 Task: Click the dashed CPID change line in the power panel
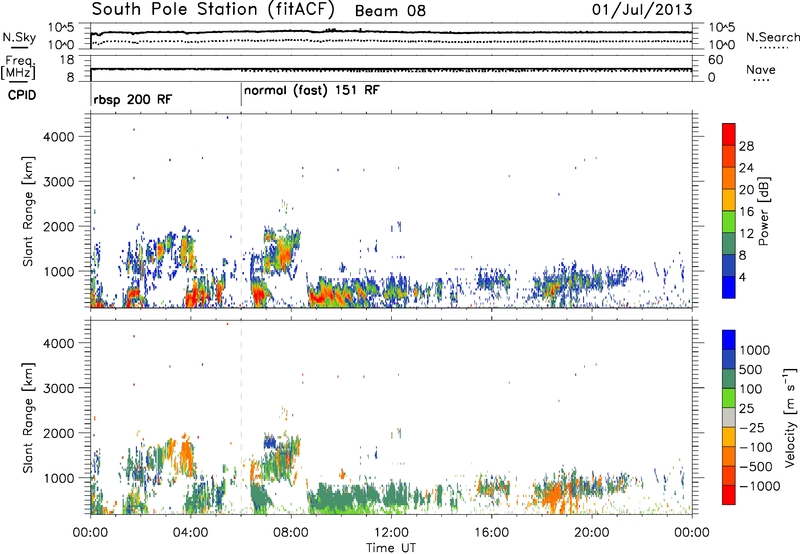(241, 210)
